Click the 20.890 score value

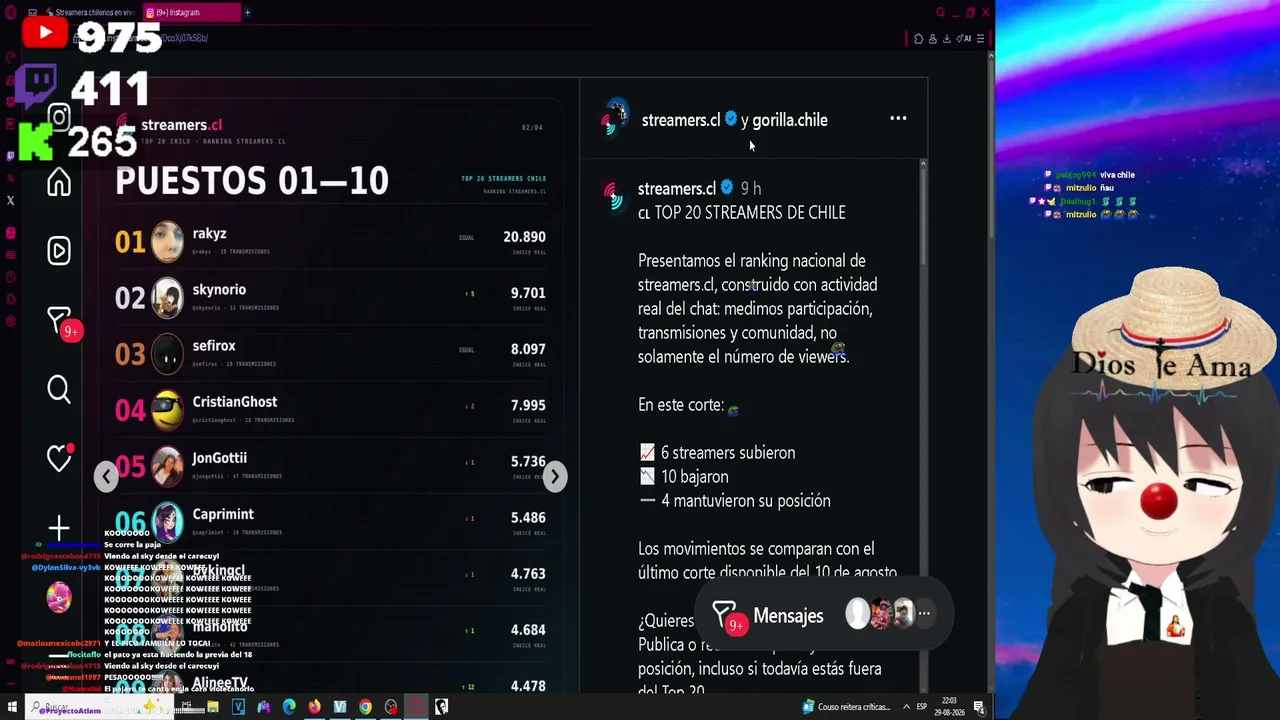click(524, 237)
